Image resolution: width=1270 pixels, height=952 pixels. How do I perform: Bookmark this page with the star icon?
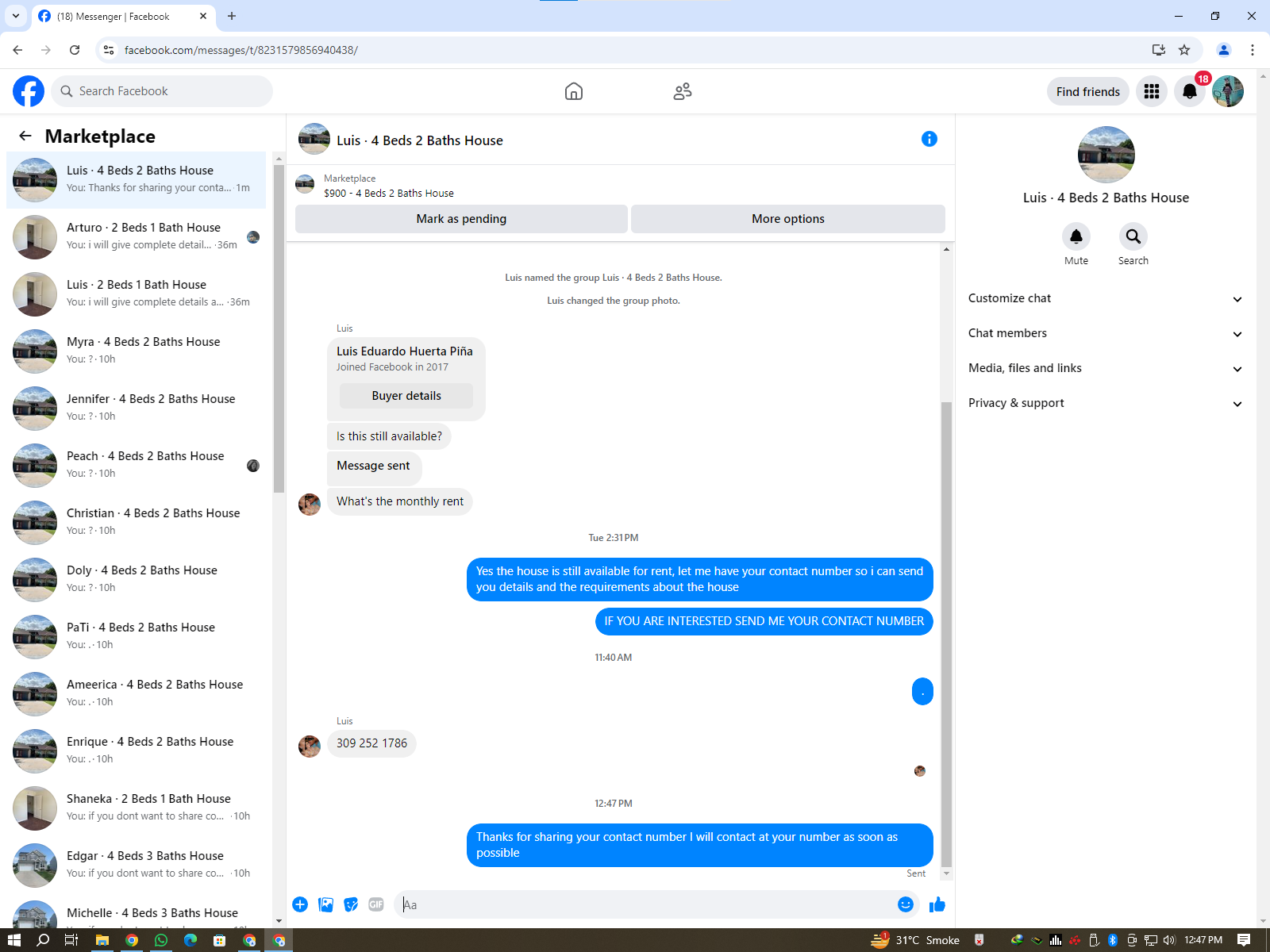[x=1184, y=50]
